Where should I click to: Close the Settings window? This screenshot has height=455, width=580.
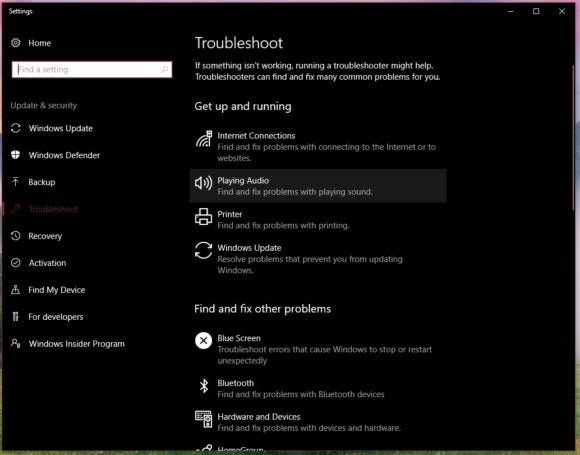coord(562,11)
